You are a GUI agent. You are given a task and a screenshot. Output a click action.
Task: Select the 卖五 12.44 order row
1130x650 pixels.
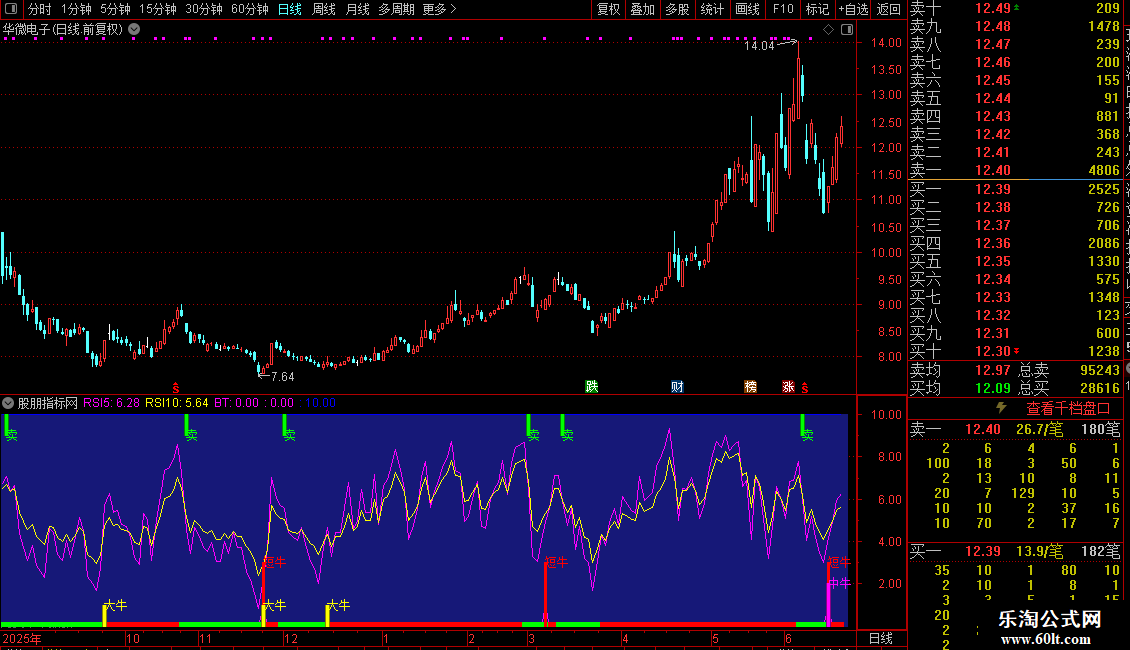1015,98
